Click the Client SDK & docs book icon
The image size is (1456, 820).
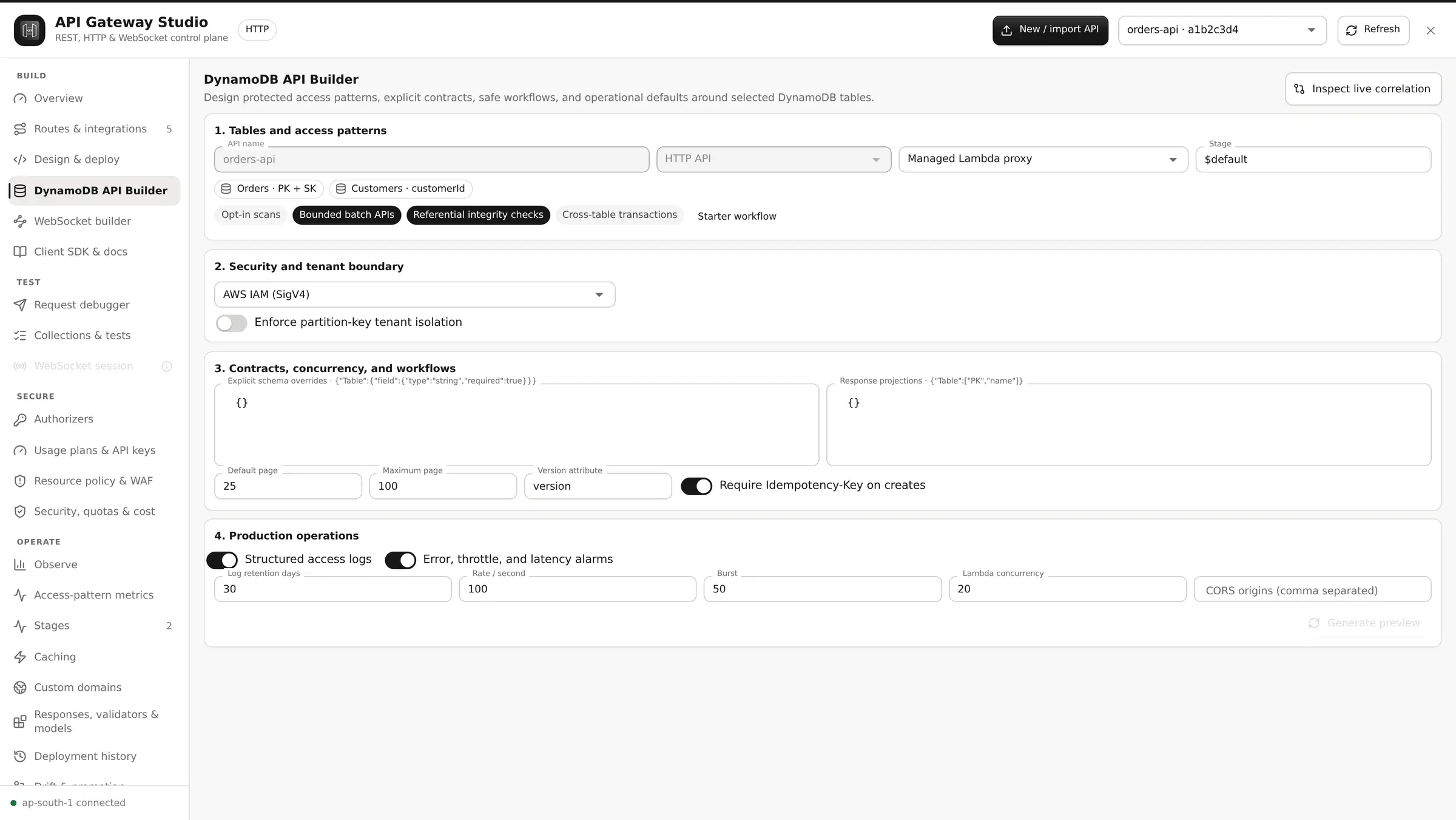click(x=20, y=251)
